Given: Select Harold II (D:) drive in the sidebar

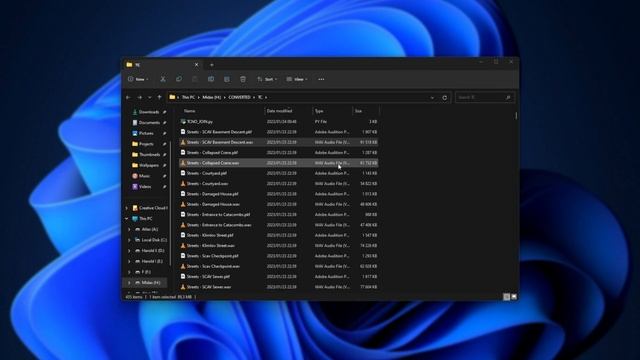Looking at the screenshot, I should (152, 251).
